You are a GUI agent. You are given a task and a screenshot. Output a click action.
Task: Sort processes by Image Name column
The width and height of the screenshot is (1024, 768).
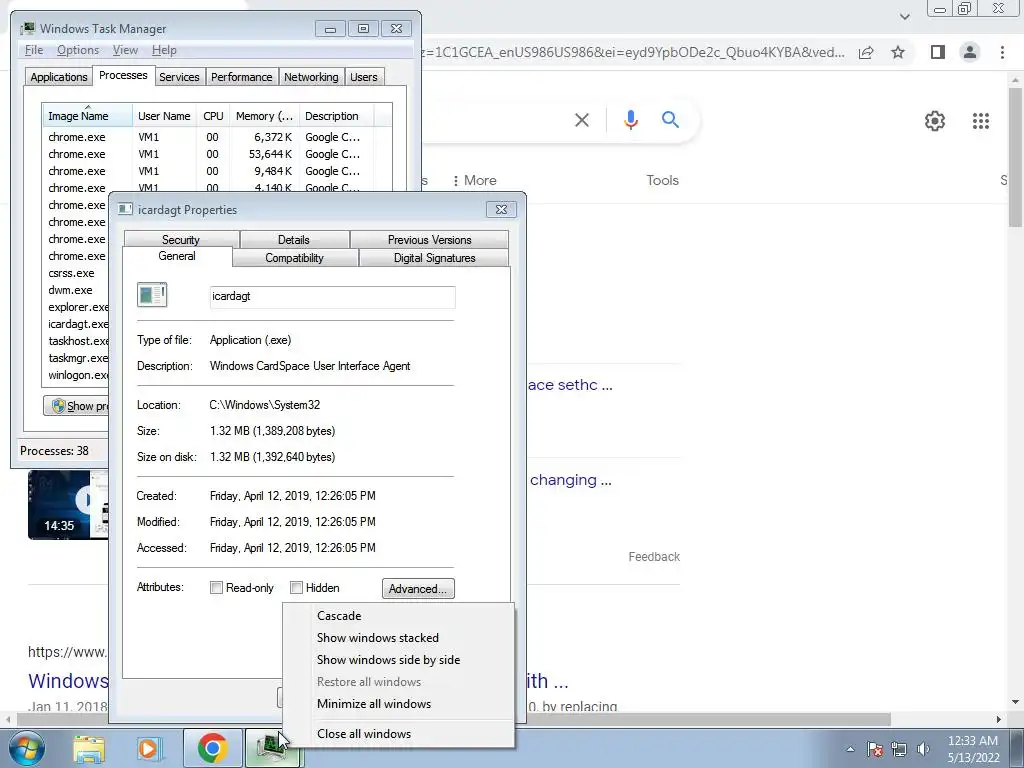(x=87, y=116)
